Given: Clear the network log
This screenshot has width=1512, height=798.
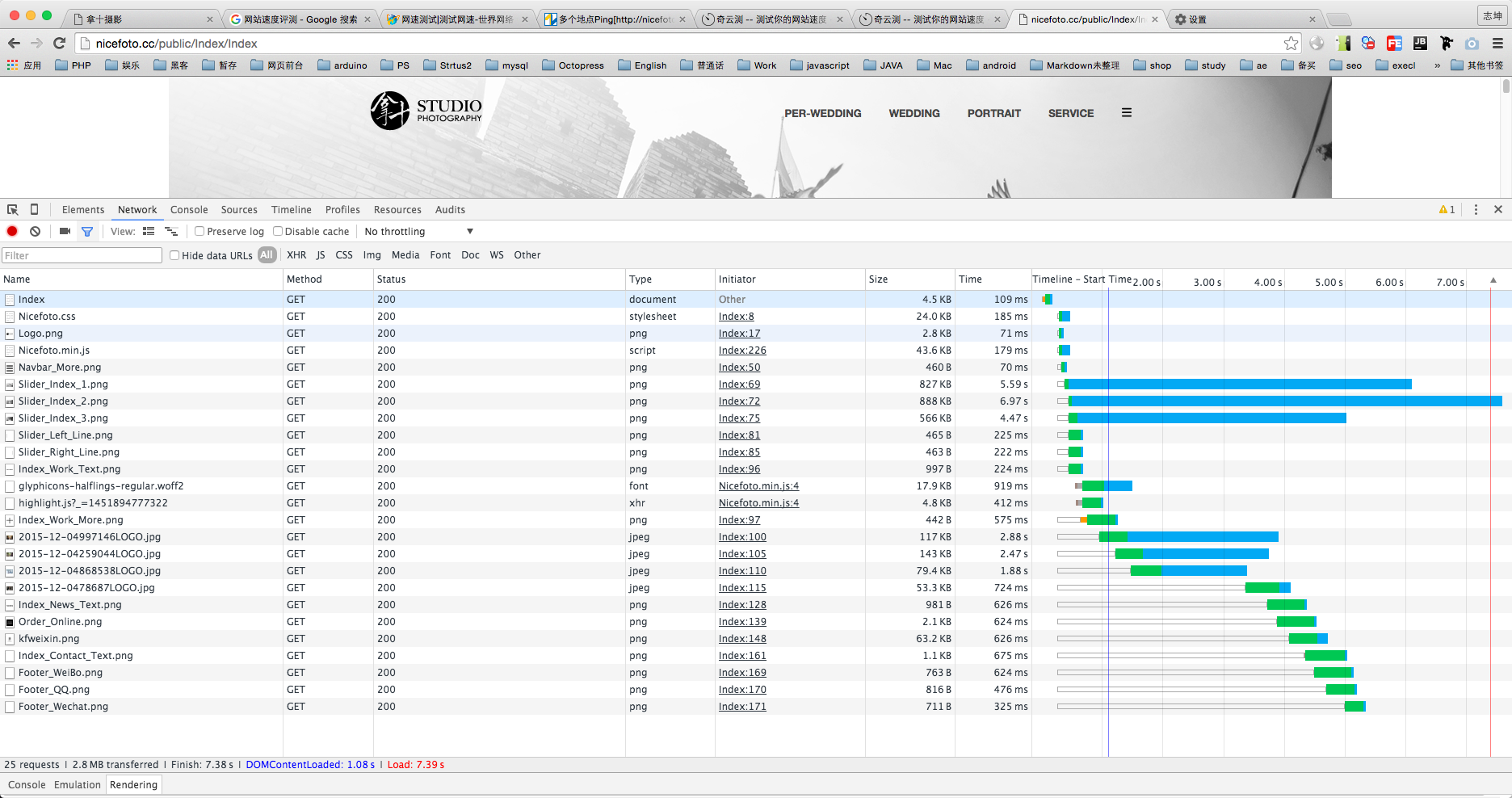Looking at the screenshot, I should [x=35, y=231].
